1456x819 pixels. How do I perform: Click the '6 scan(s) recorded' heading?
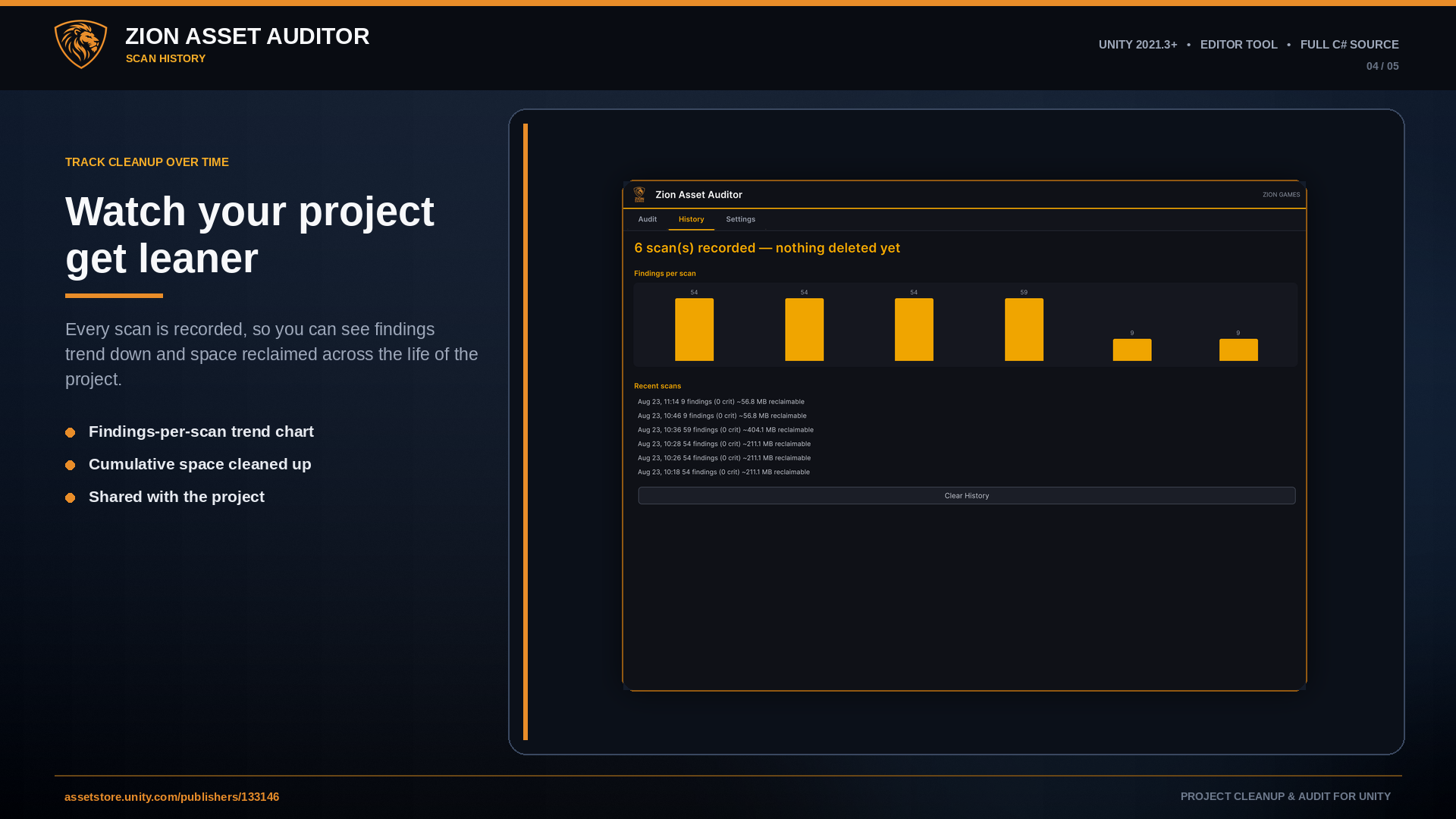767,248
